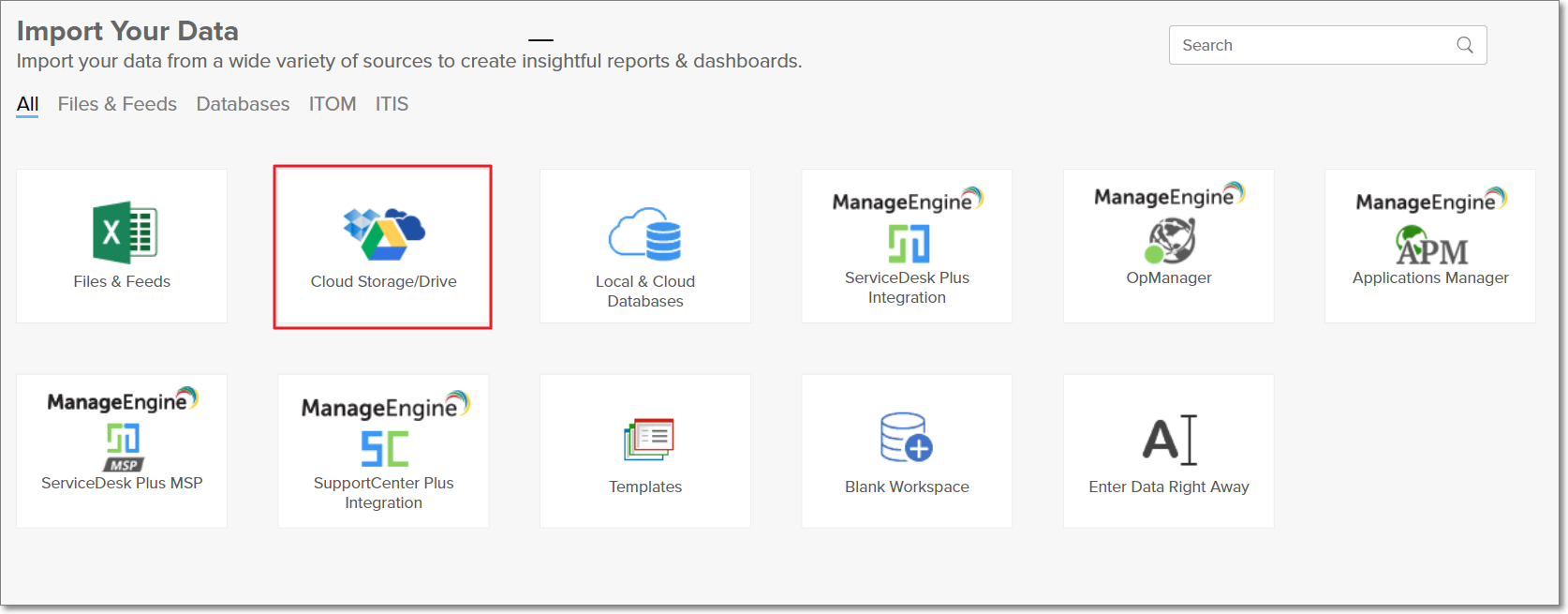Select the OpManager icon
Viewport: 1568px width, 614px height.
tap(1170, 240)
